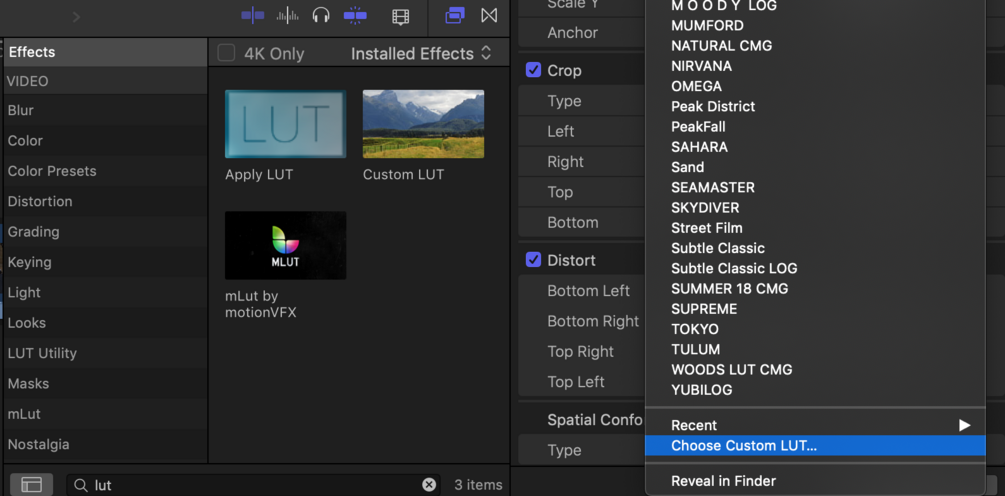Image resolution: width=1005 pixels, height=496 pixels.
Task: Show the Effects browser icon
Action: click(x=454, y=15)
